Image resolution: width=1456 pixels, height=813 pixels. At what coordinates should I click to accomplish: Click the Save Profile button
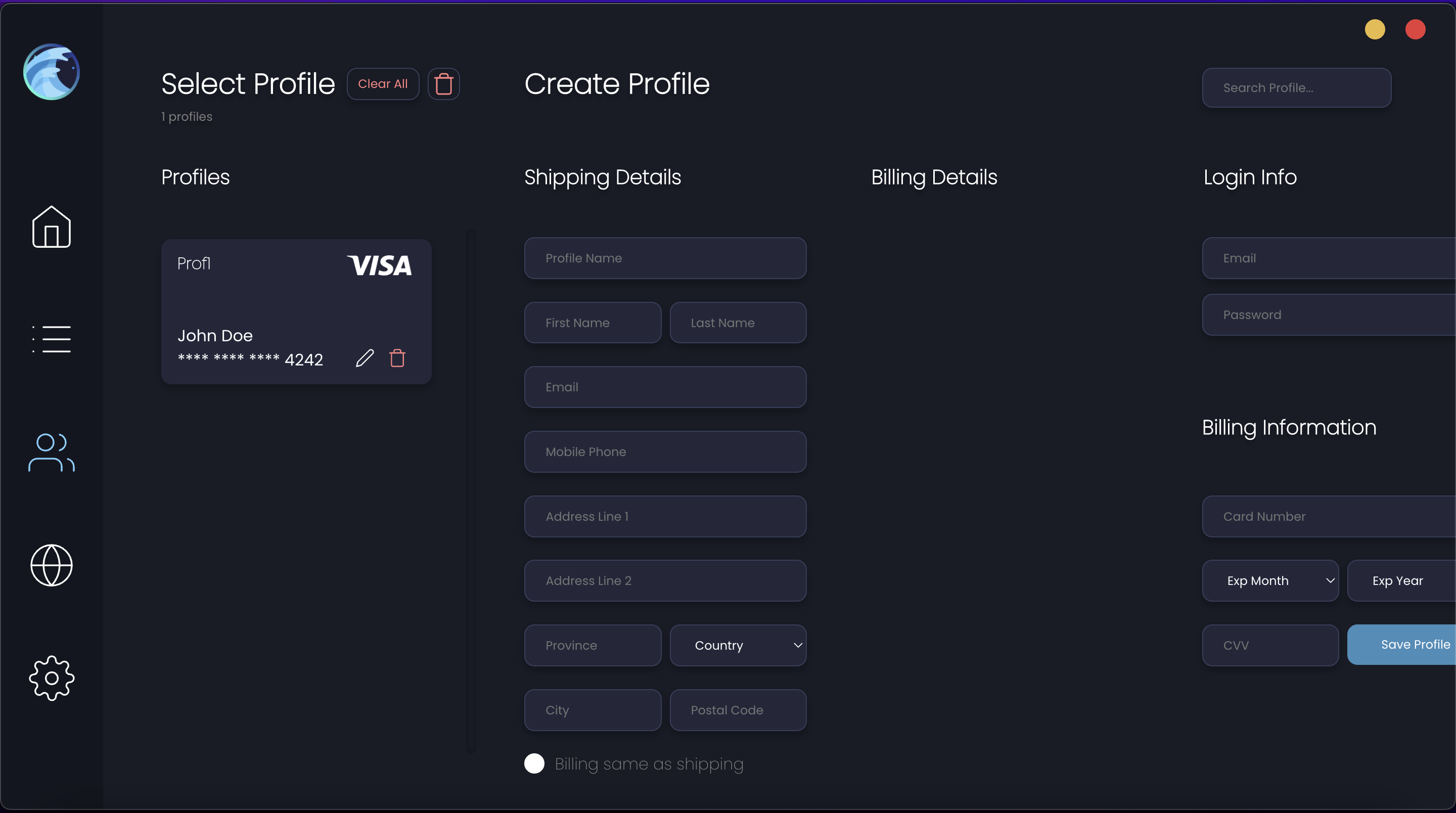pos(1402,645)
